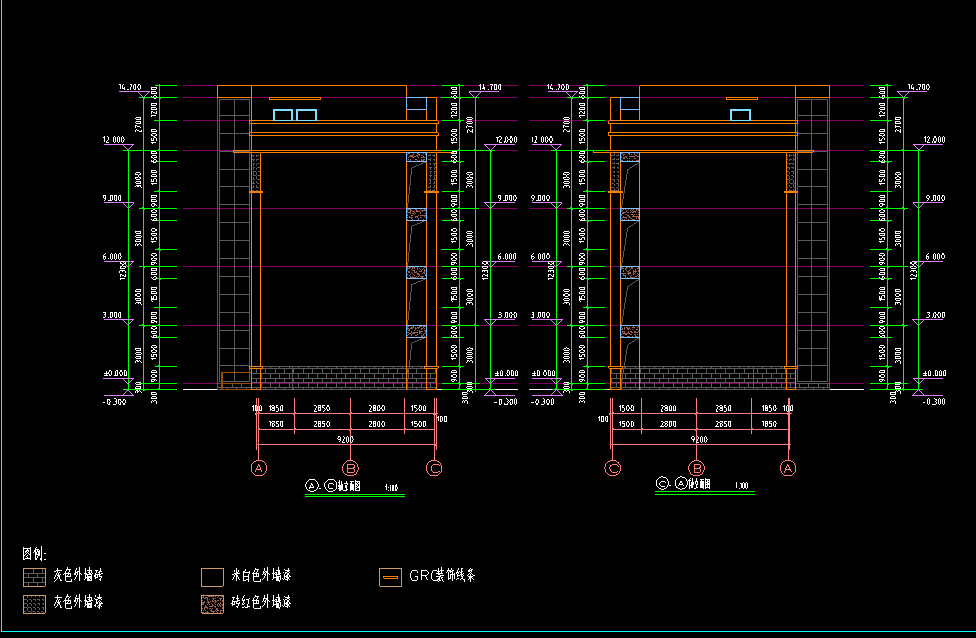Select the 图例 legend heading text
The height and width of the screenshot is (638, 976).
34,553
